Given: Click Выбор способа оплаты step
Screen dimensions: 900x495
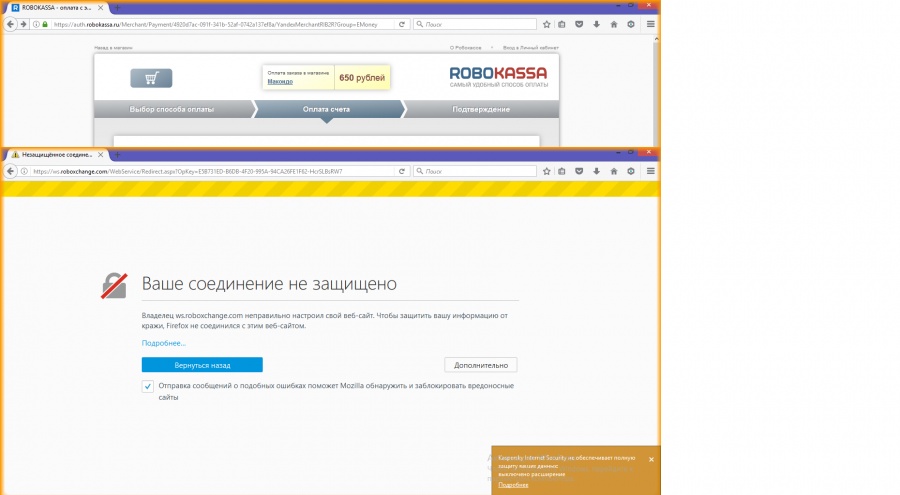Looking at the screenshot, I should click(x=172, y=109).
